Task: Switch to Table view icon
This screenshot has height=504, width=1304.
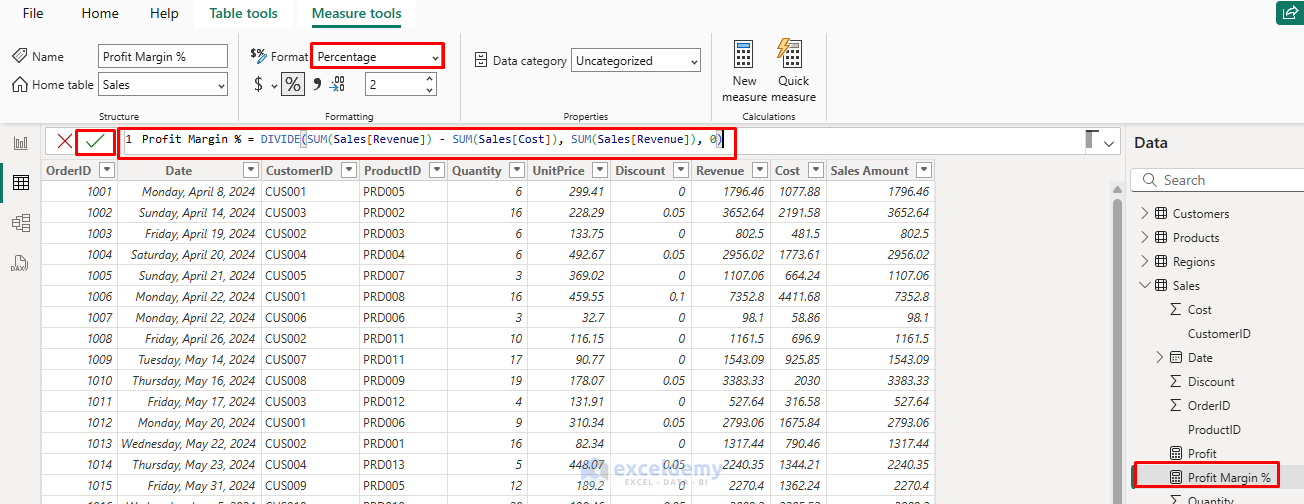Action: [x=20, y=183]
